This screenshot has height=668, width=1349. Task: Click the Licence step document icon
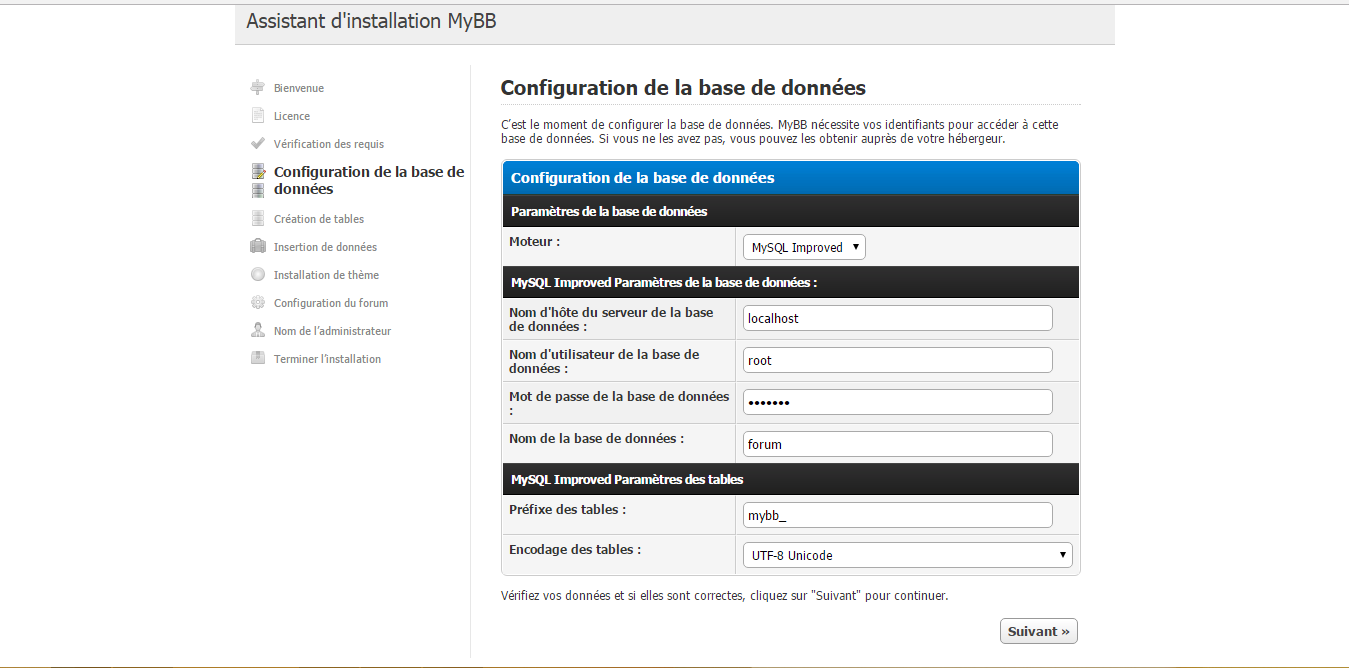click(258, 115)
